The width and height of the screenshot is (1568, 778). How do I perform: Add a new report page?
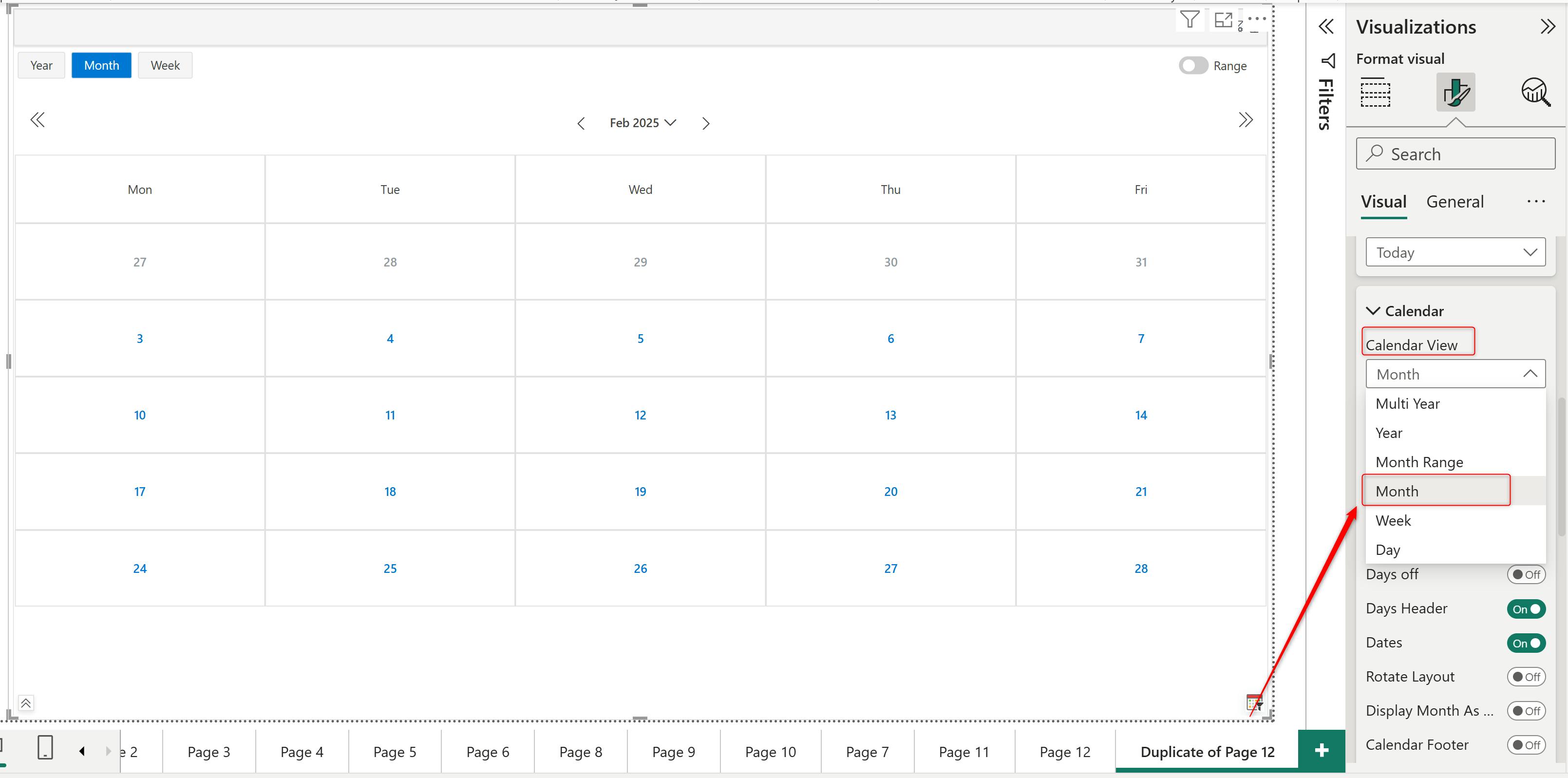click(1321, 751)
